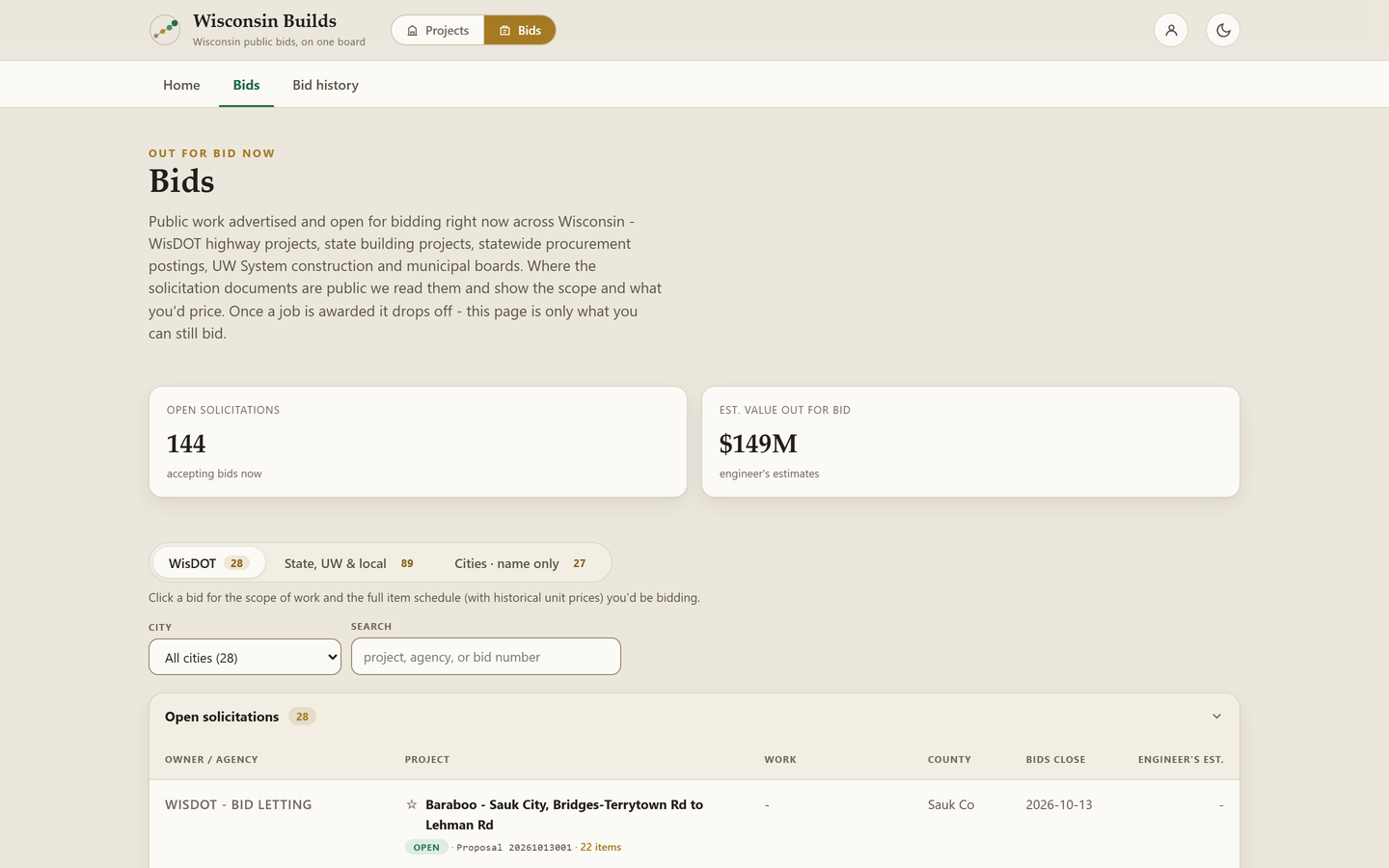Click the Owner / Agency column header
The width and height of the screenshot is (1389, 868).
click(211, 760)
